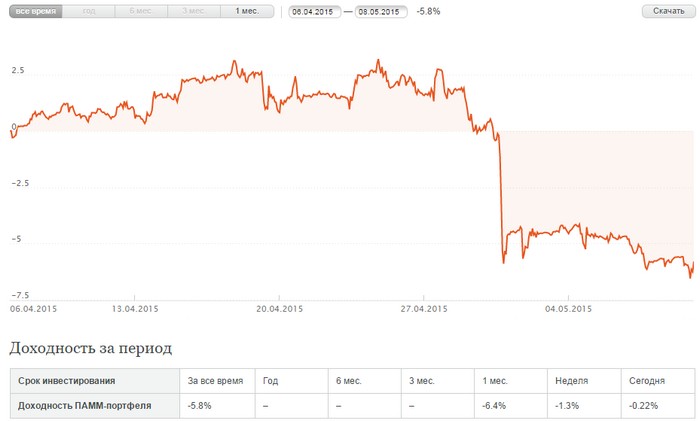Click the sharp drop on chart line

(501, 196)
